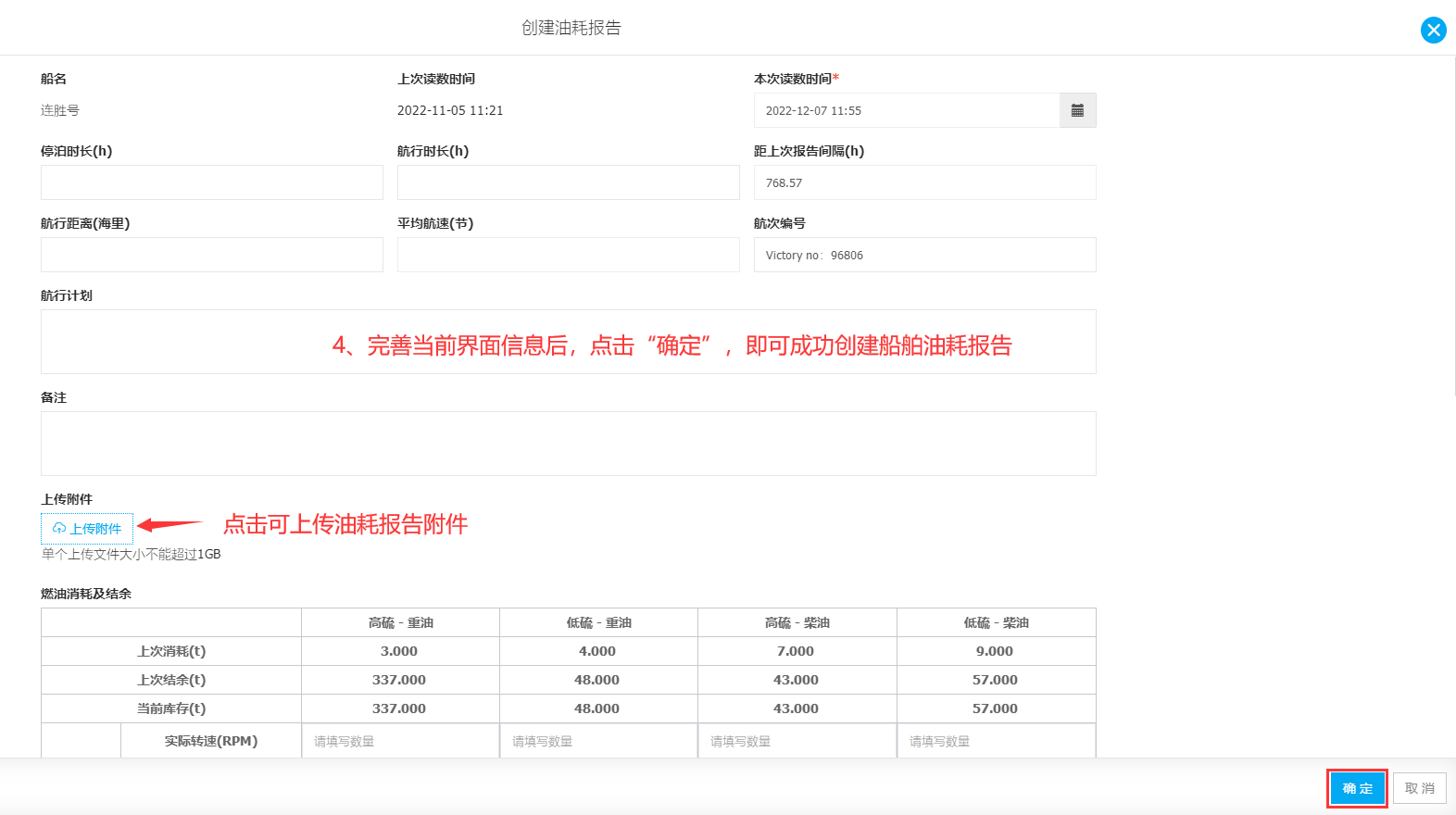Image resolution: width=1456 pixels, height=815 pixels.
Task: Click the 航行计划 text area
Action: point(569,342)
